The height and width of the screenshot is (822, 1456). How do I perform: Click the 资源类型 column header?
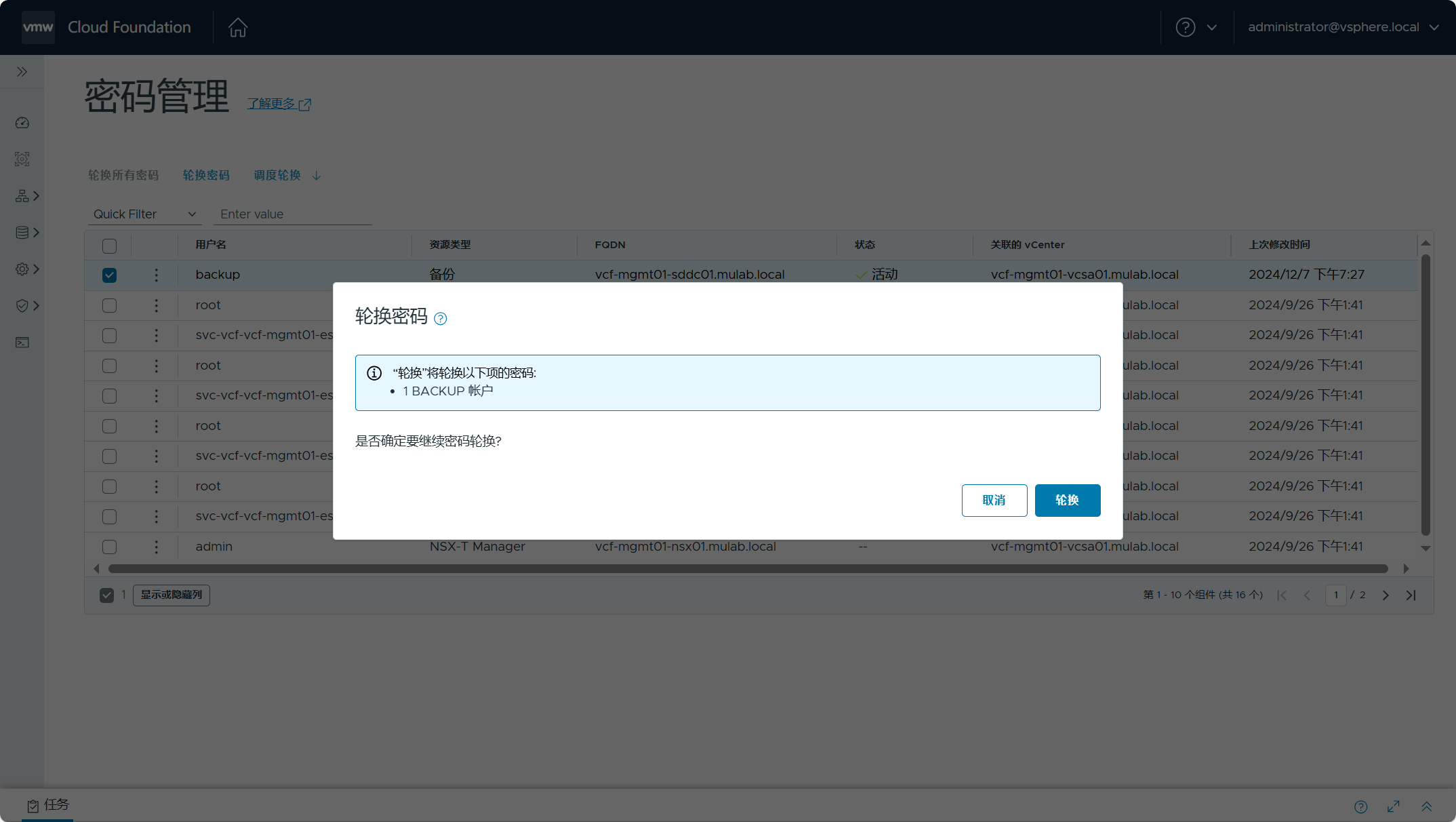[450, 245]
